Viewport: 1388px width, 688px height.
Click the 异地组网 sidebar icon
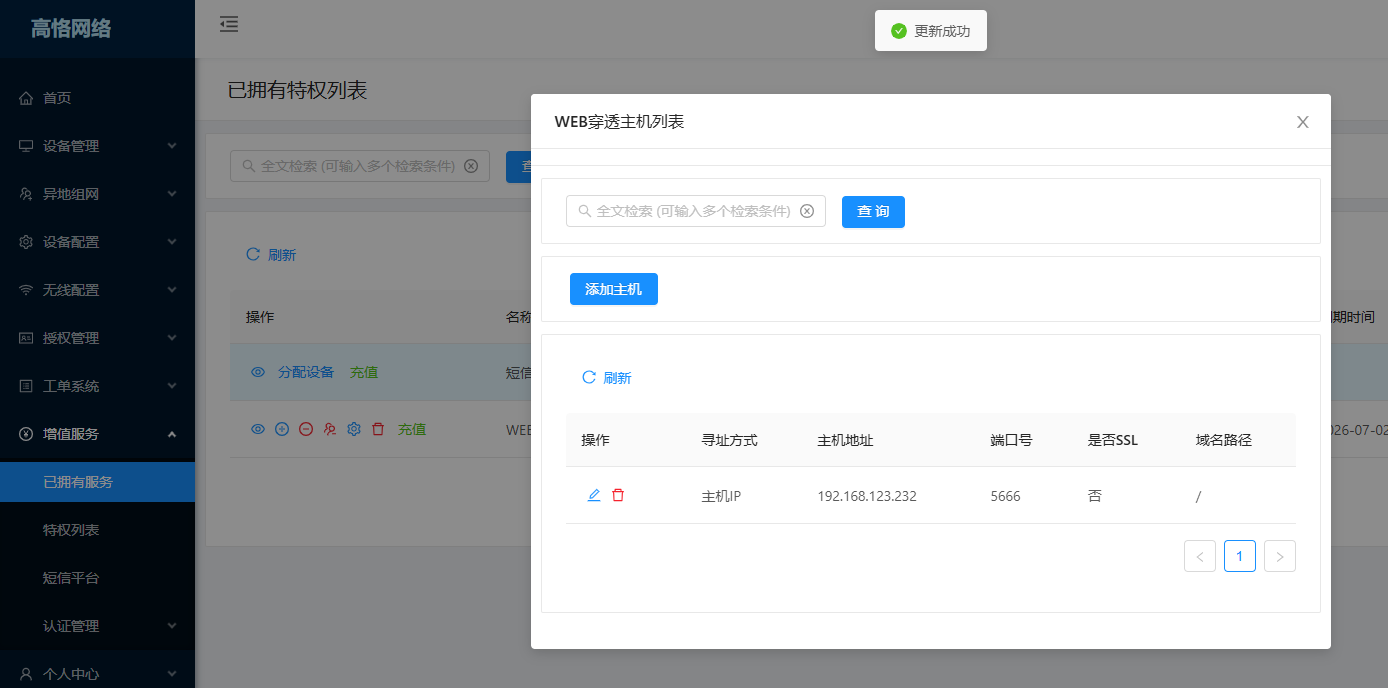pyautogui.click(x=26, y=194)
